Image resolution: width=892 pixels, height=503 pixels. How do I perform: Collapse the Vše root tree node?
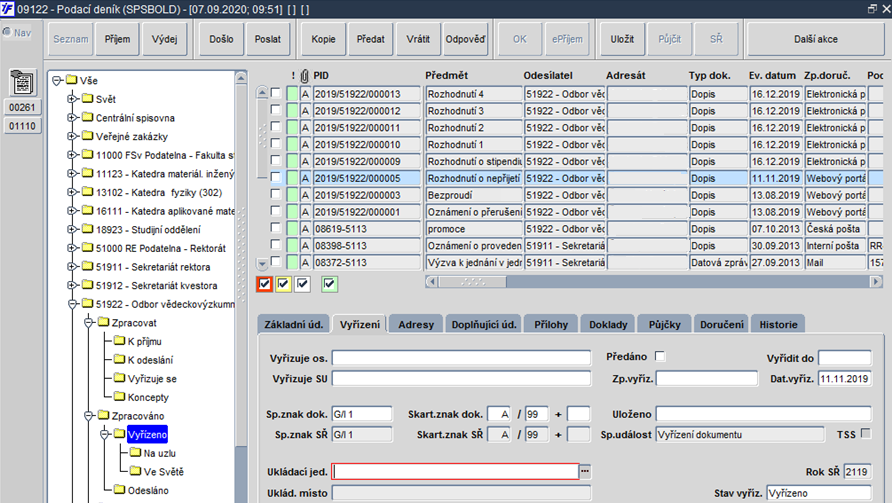coord(56,80)
